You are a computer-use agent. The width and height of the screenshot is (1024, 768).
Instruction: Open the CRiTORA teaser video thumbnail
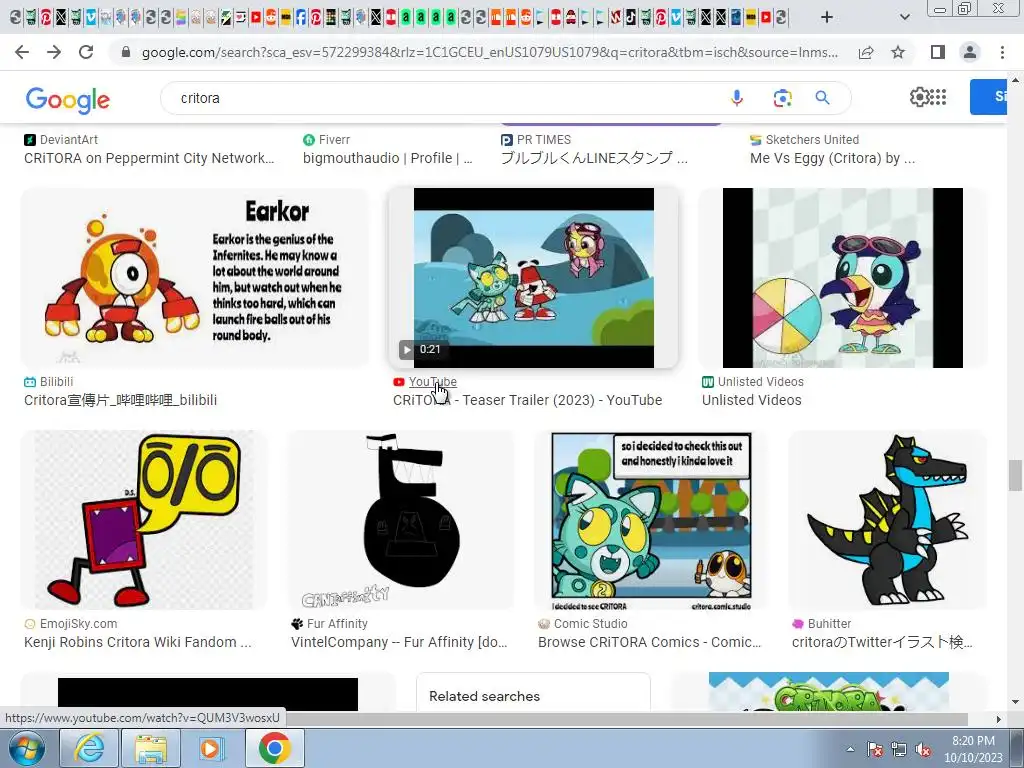click(534, 278)
